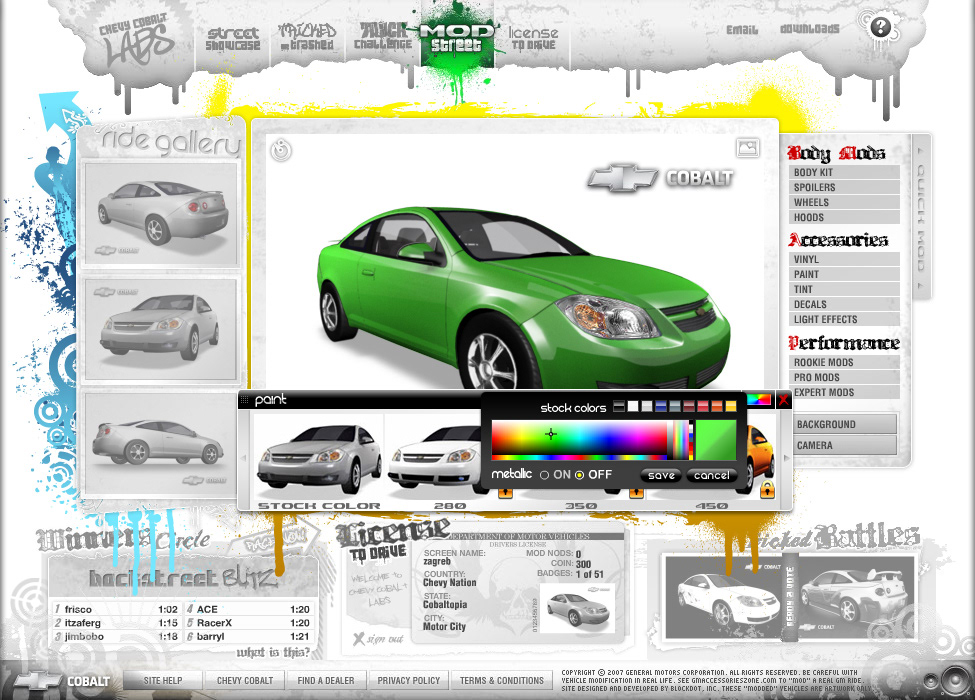The height and width of the screenshot is (700, 975).
Task: Click the speaker icon in footer
Action: (953, 679)
